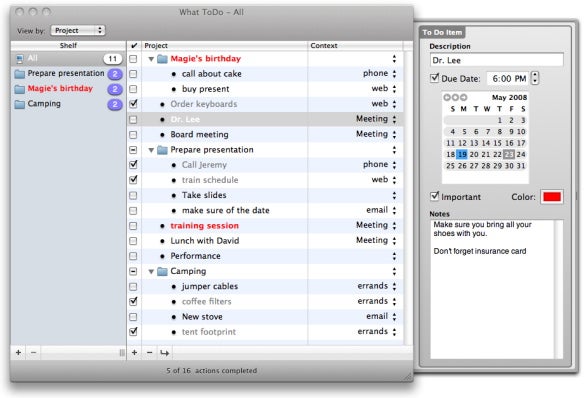Open context popup for jumper cables
The image size is (586, 398).
pyautogui.click(x=394, y=287)
